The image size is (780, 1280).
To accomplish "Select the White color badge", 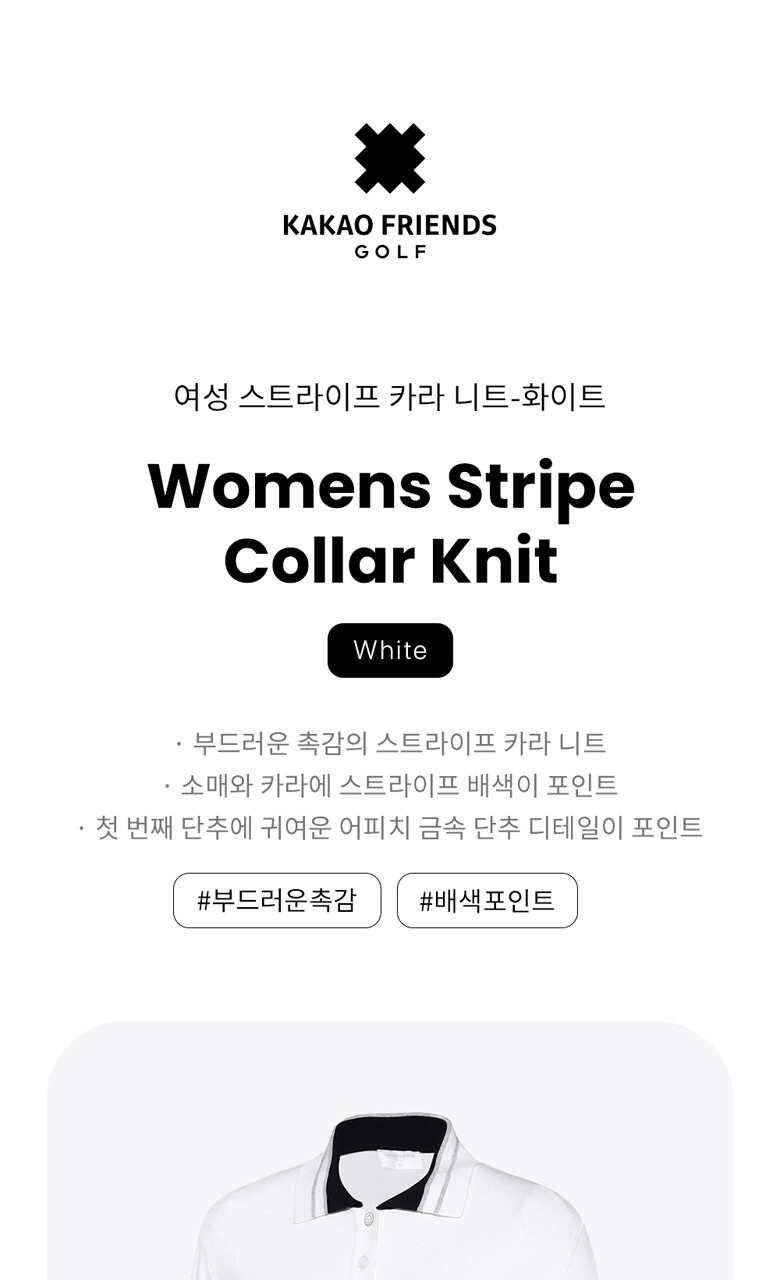I will pyautogui.click(x=390, y=650).
